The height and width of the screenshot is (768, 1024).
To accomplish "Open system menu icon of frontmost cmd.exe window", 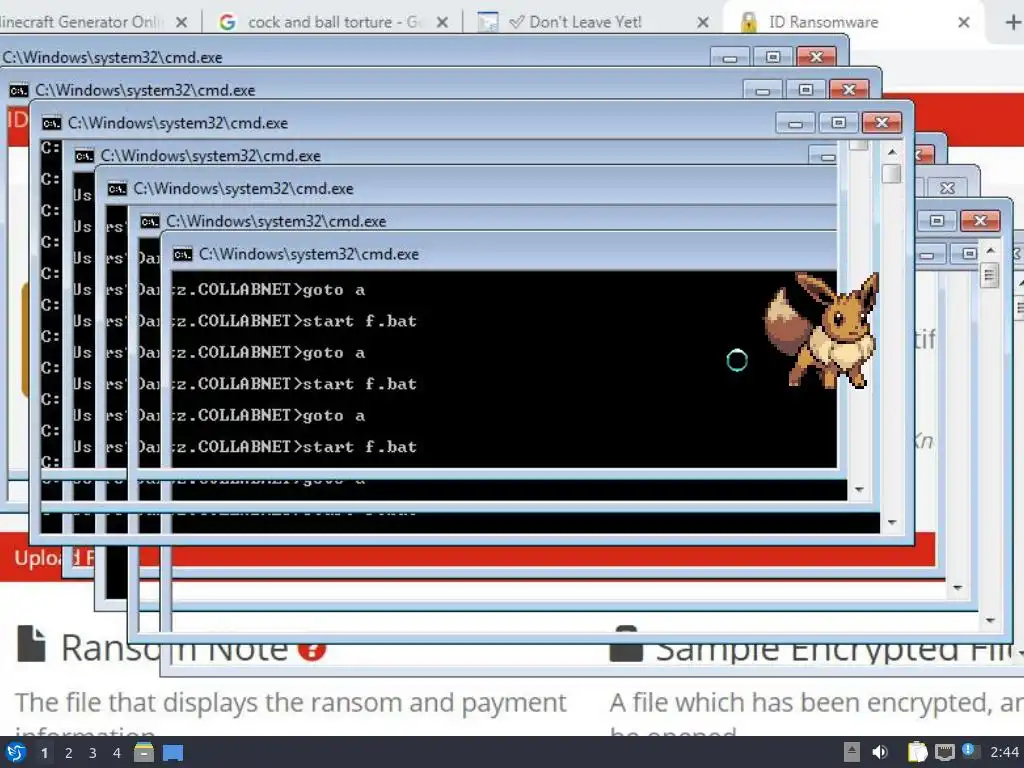I will (x=183, y=254).
